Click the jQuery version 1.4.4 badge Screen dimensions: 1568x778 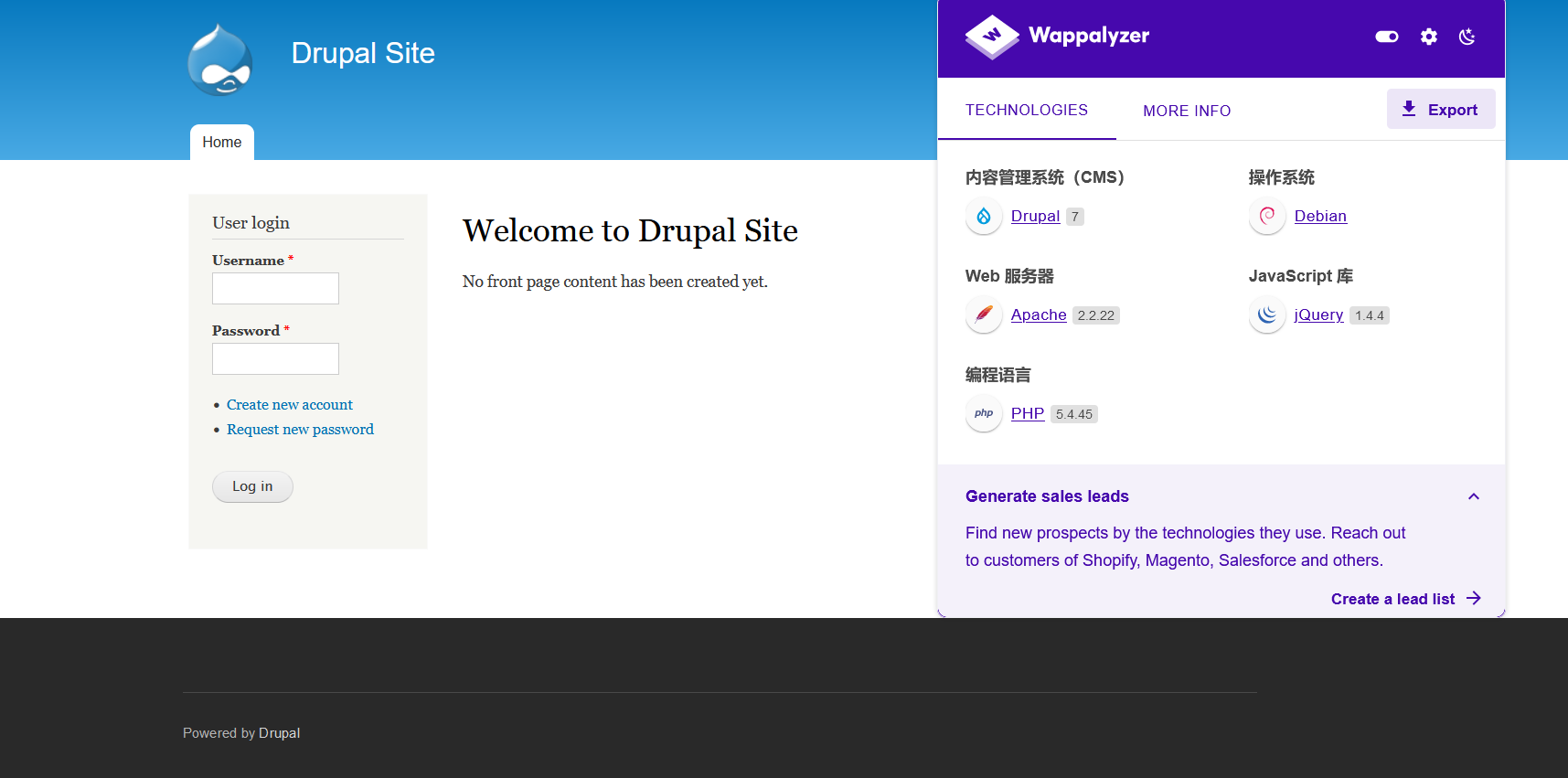(x=1370, y=315)
